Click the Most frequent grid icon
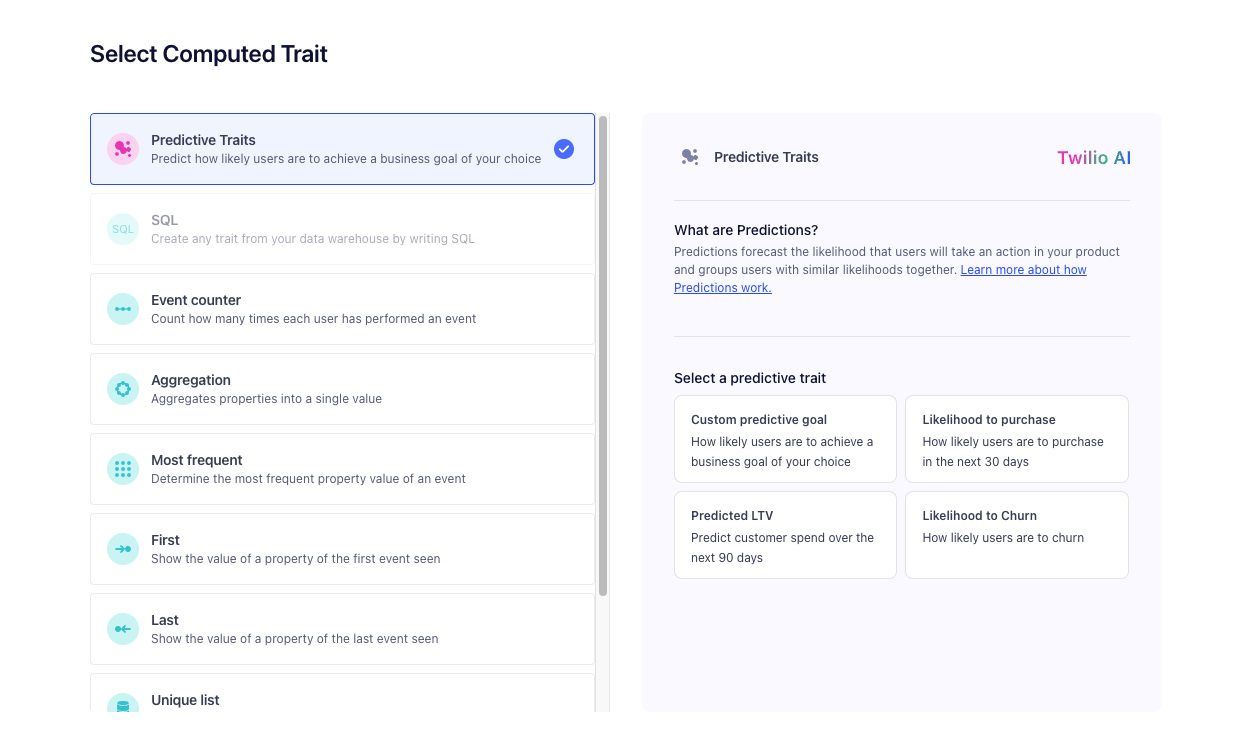This screenshot has height=750, width=1258. [x=122, y=468]
